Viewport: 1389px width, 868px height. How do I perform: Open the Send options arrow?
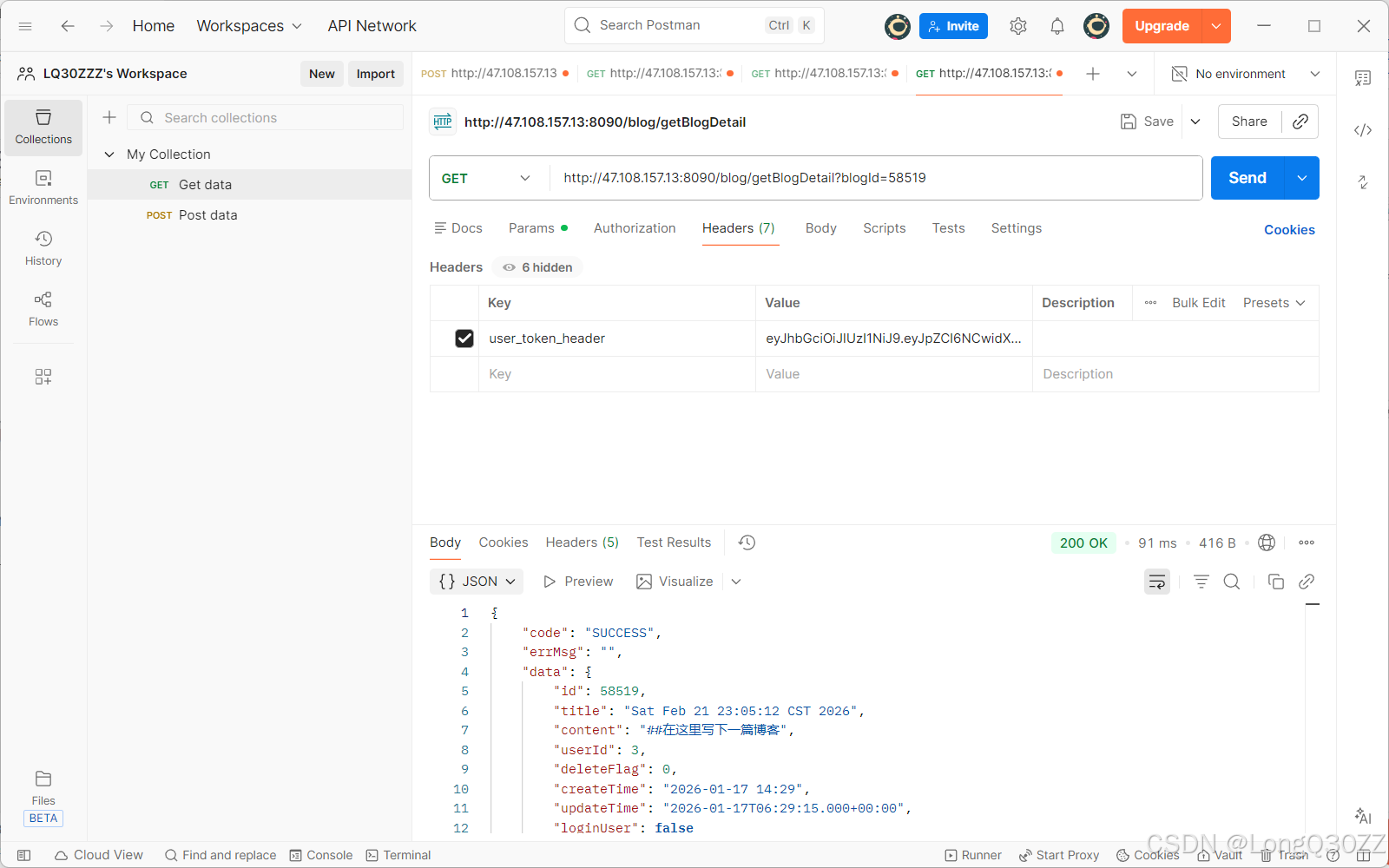click(1302, 178)
